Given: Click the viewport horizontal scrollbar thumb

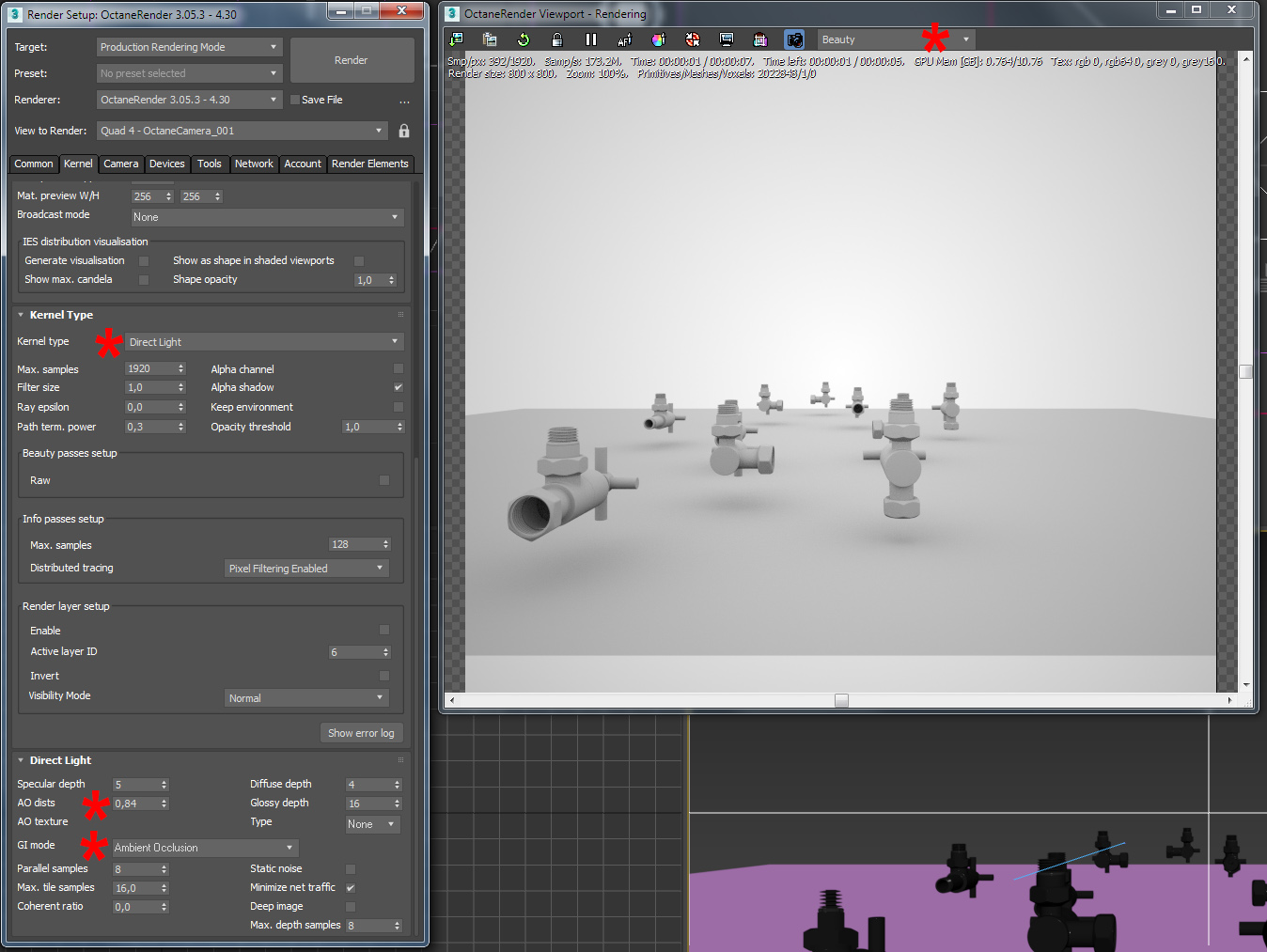Looking at the screenshot, I should click(x=841, y=700).
